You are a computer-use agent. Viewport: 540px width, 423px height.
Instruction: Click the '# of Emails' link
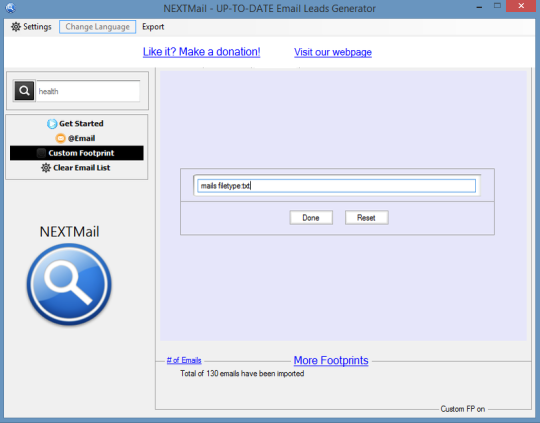[184, 360]
